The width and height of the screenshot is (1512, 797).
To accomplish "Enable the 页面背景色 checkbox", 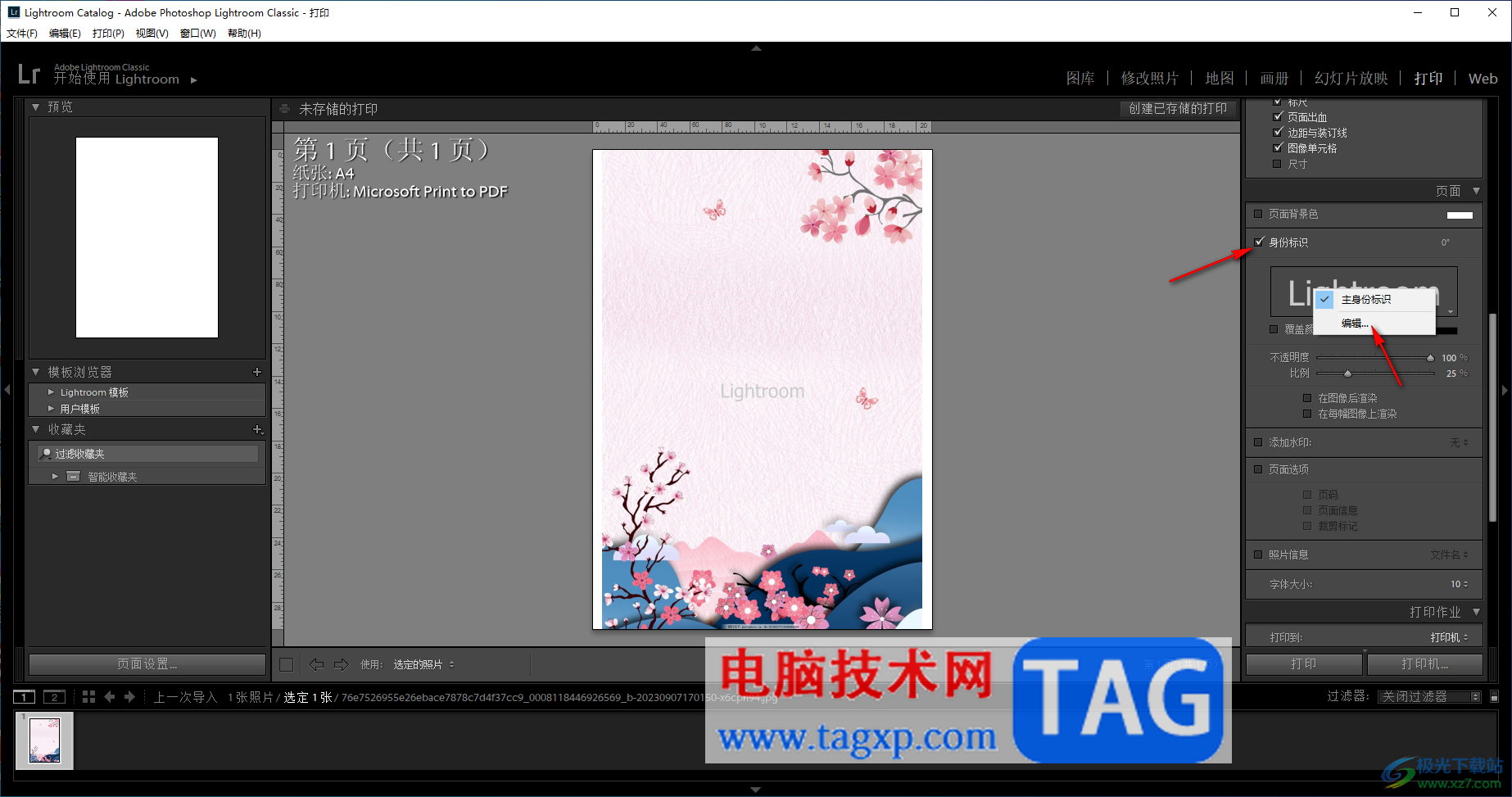I will click(x=1259, y=215).
